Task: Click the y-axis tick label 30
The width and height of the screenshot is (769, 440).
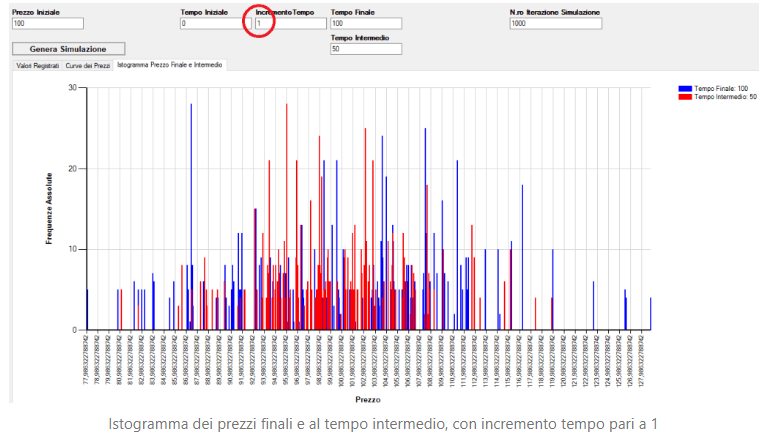Action: click(x=72, y=87)
